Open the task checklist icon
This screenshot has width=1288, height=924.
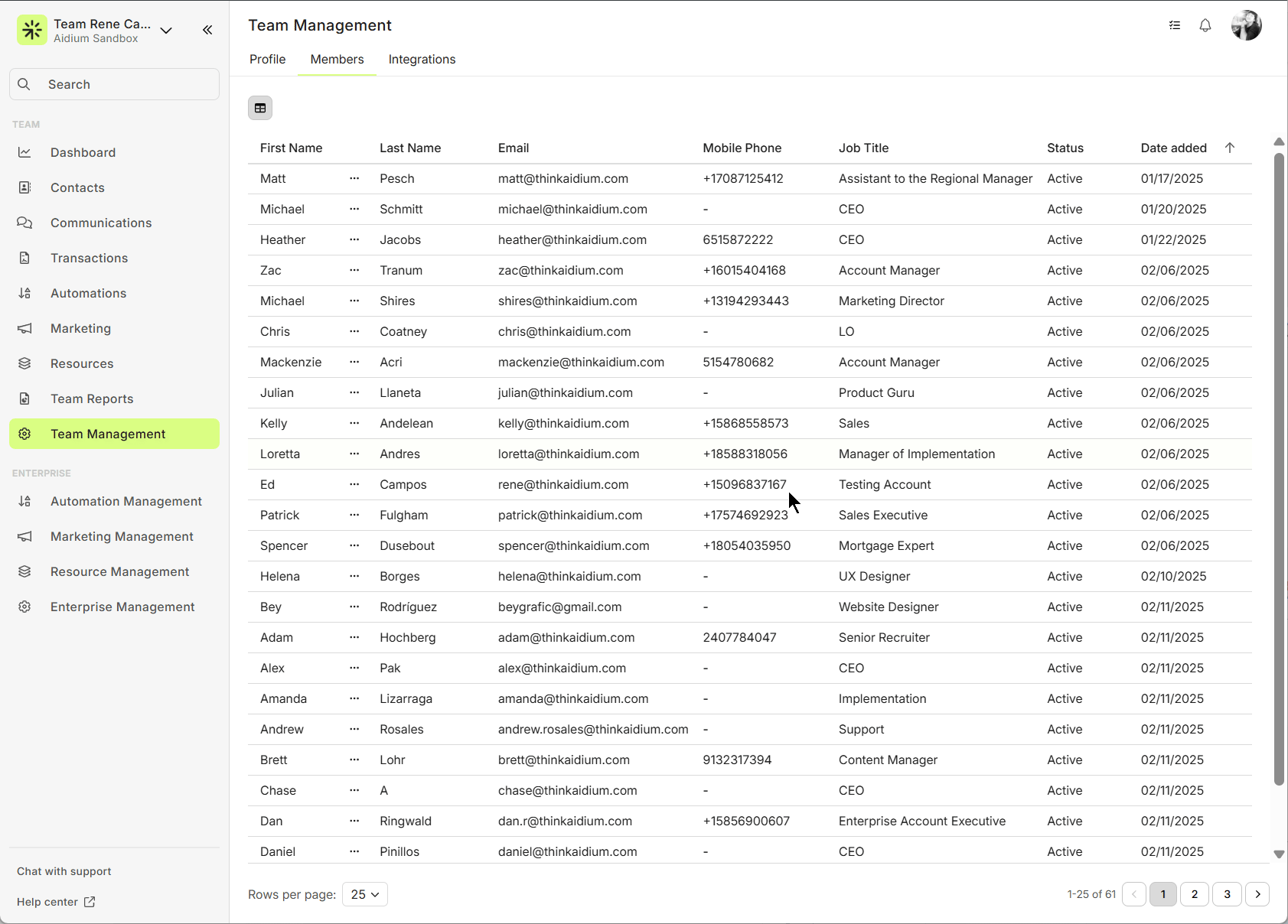pyautogui.click(x=1175, y=25)
